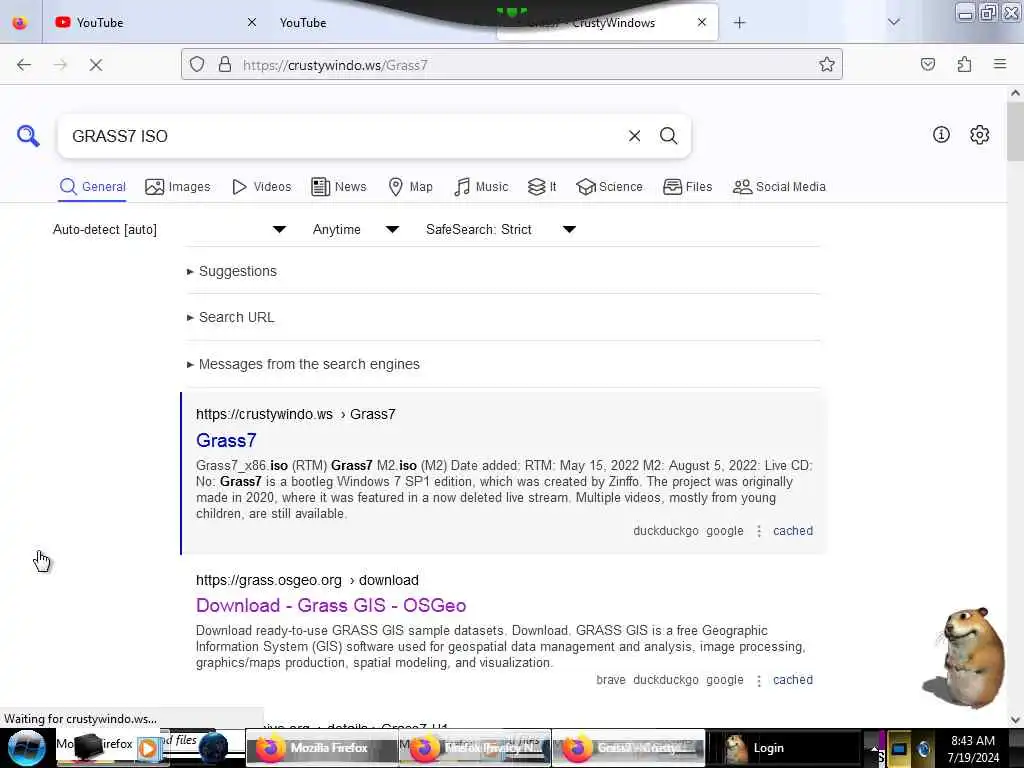This screenshot has height=768, width=1024.
Task: Select the Files search category
Action: tap(687, 187)
